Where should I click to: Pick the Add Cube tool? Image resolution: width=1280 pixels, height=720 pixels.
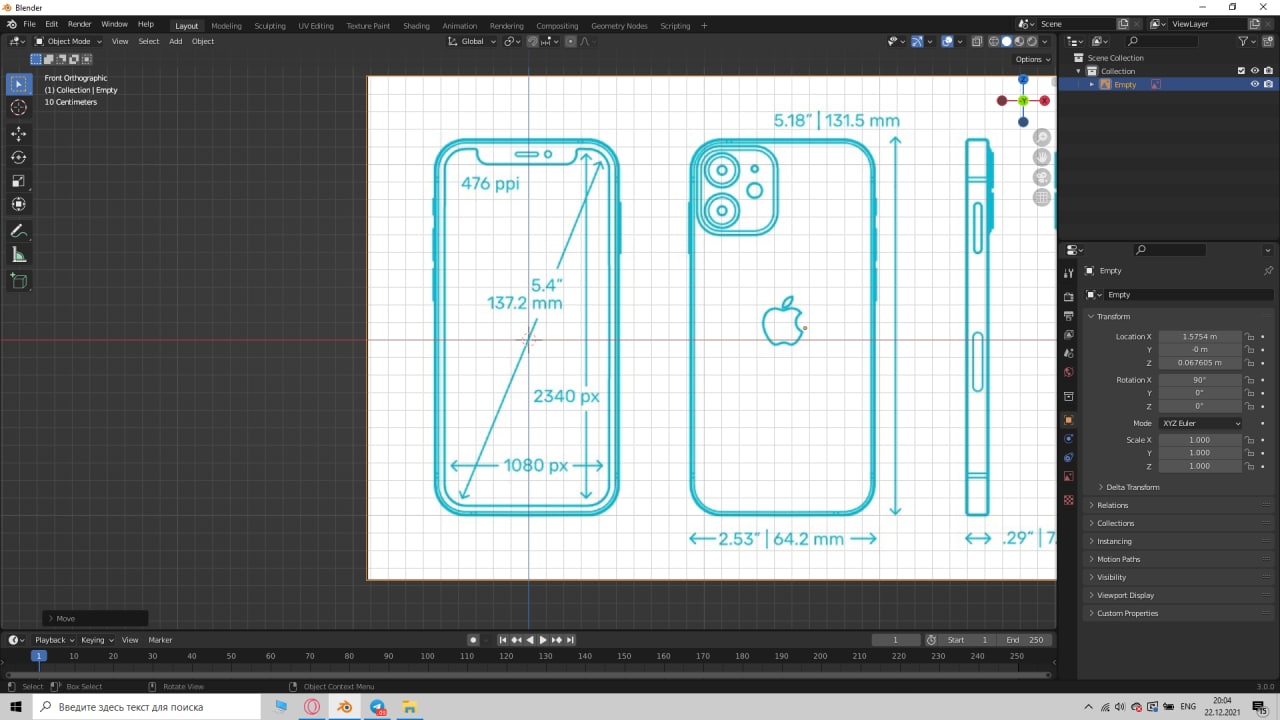click(19, 281)
